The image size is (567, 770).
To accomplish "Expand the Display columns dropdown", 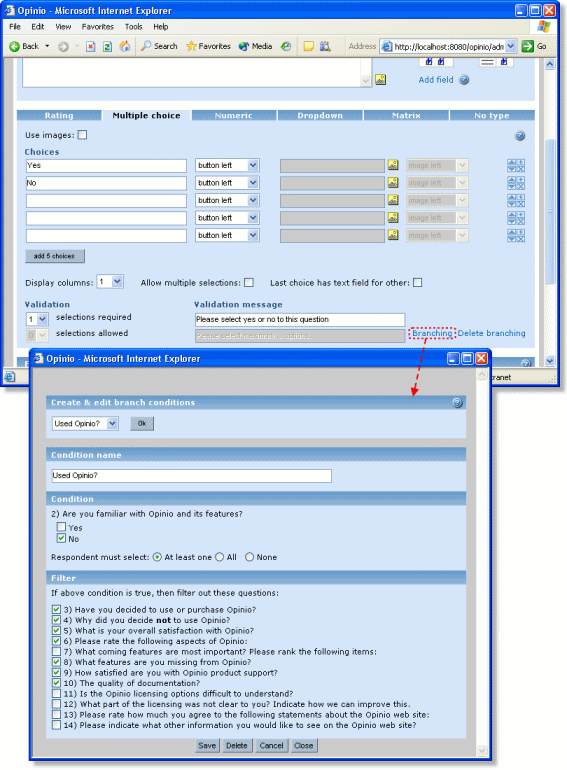I will (110, 282).
